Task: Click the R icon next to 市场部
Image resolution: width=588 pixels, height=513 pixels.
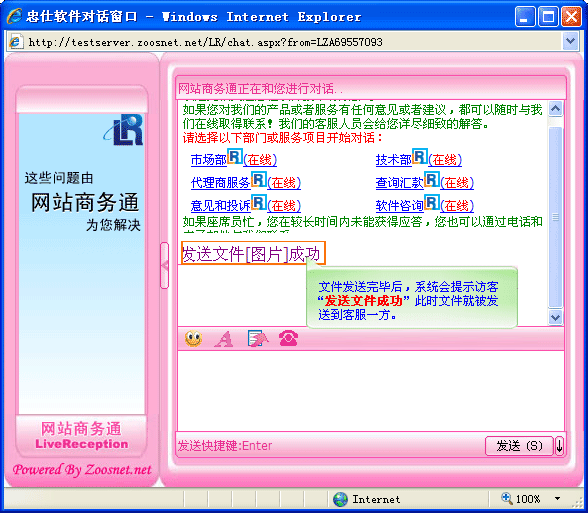Action: click(x=235, y=157)
